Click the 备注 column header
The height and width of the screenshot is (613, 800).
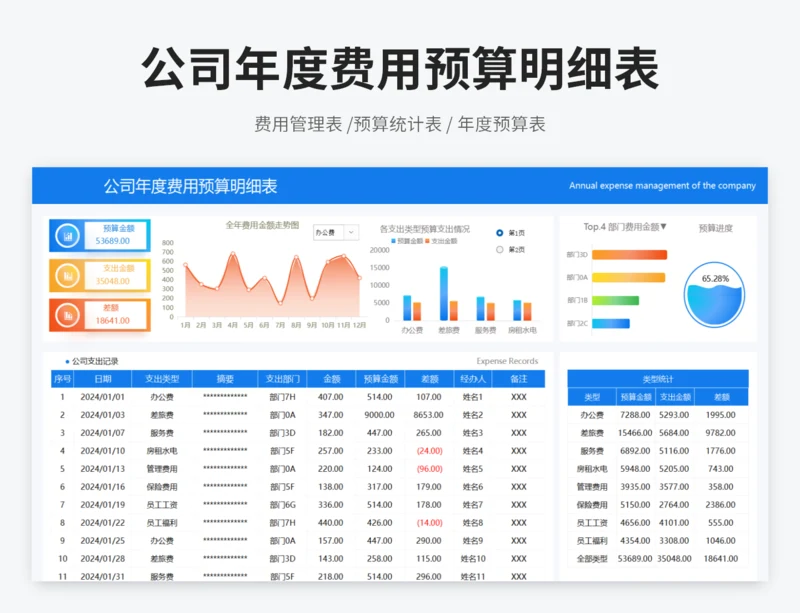pyautogui.click(x=518, y=379)
